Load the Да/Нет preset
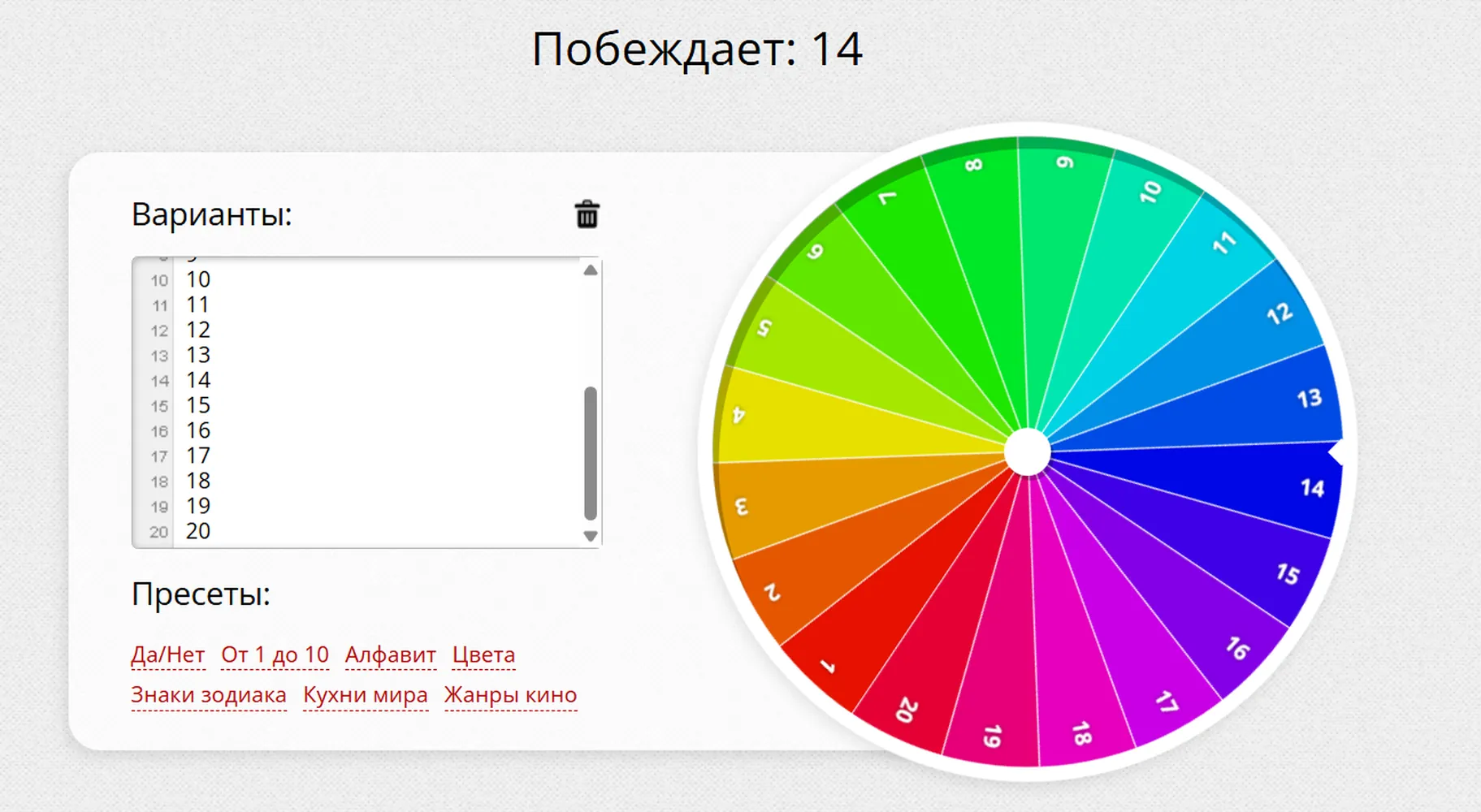 pos(168,654)
